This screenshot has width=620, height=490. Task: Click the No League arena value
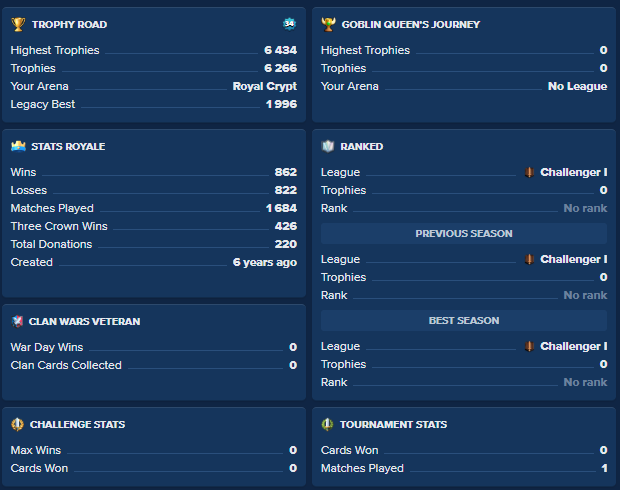click(577, 86)
